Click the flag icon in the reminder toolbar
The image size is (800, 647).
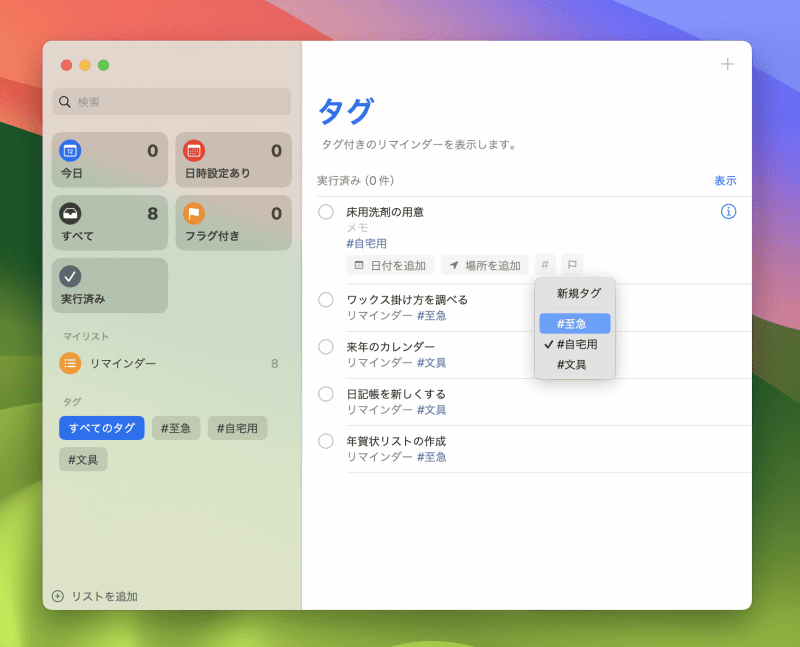(570, 264)
